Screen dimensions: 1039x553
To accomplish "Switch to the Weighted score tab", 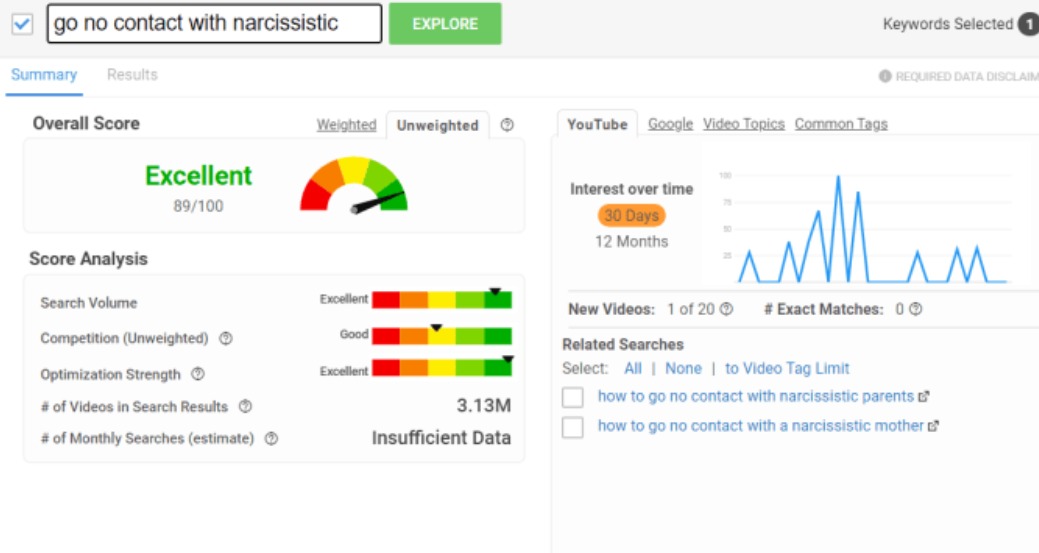I will (346, 125).
